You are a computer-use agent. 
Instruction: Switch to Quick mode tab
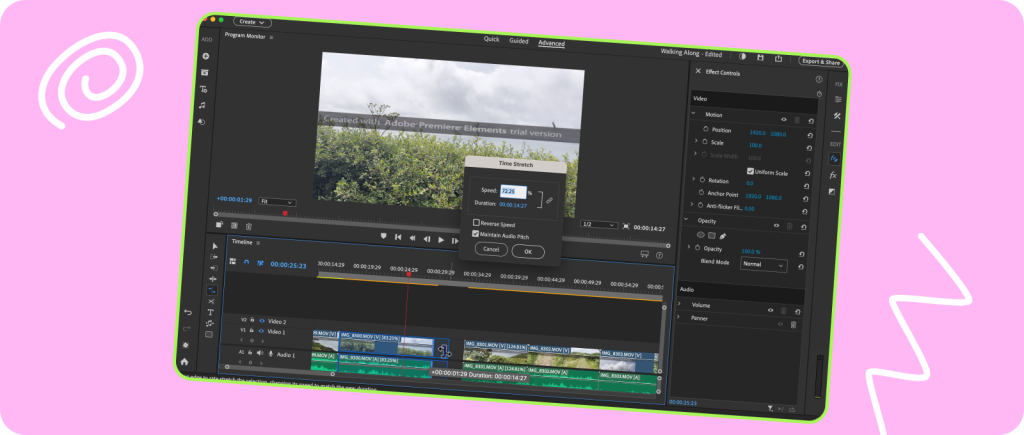click(491, 39)
